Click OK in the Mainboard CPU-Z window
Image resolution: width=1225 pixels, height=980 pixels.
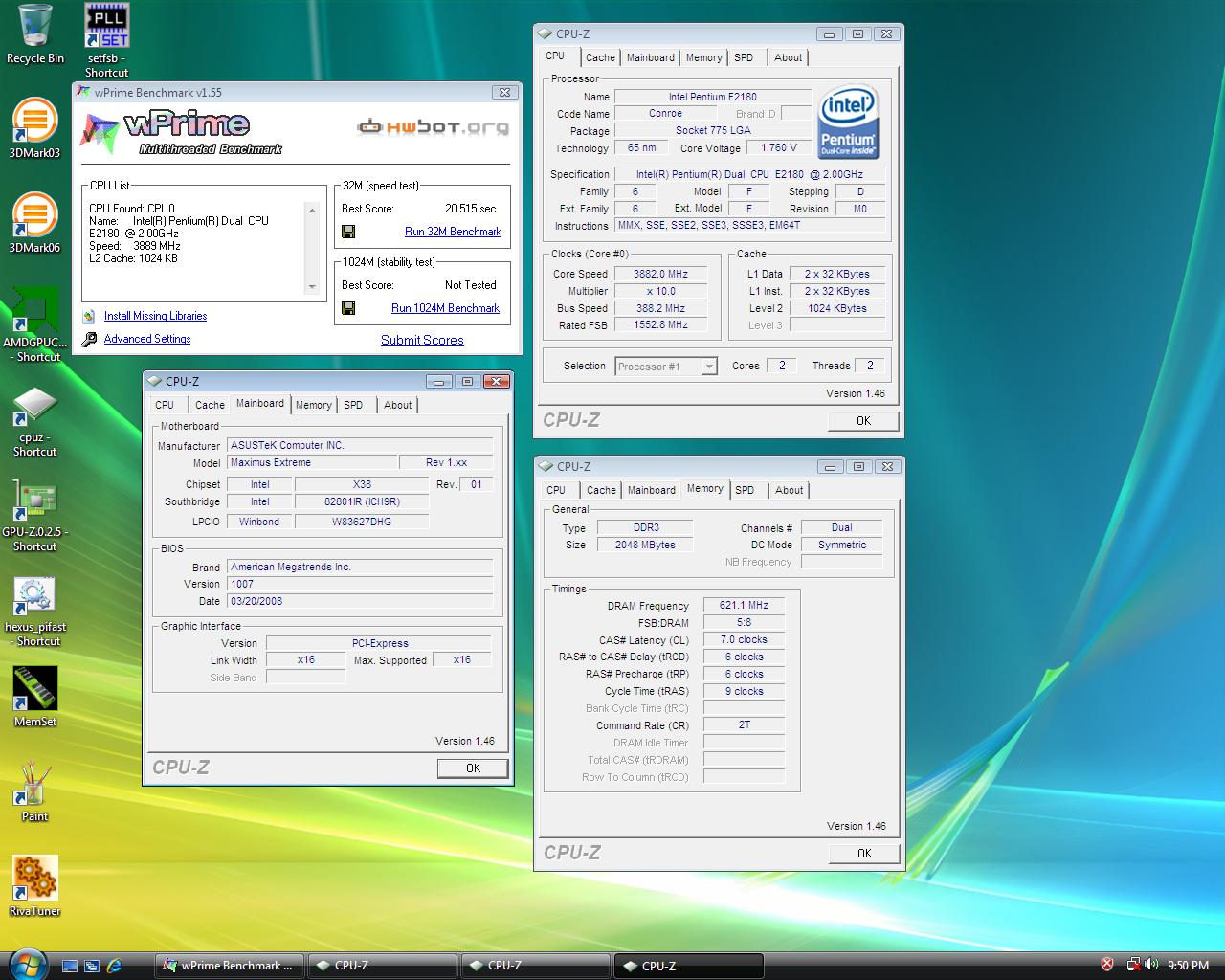(x=473, y=768)
